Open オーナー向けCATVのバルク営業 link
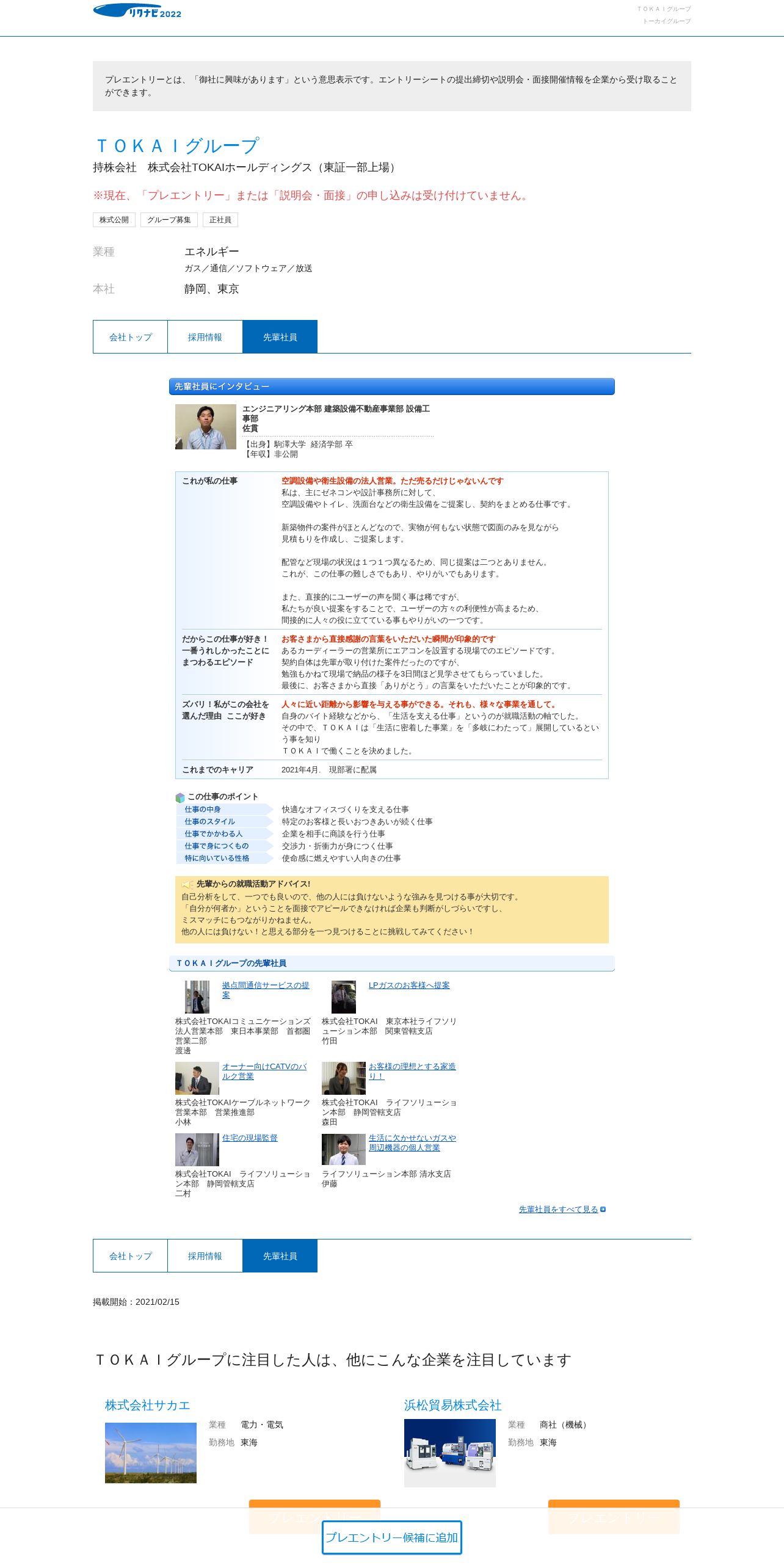Image resolution: width=784 pixels, height=1568 pixels. 264,1071
